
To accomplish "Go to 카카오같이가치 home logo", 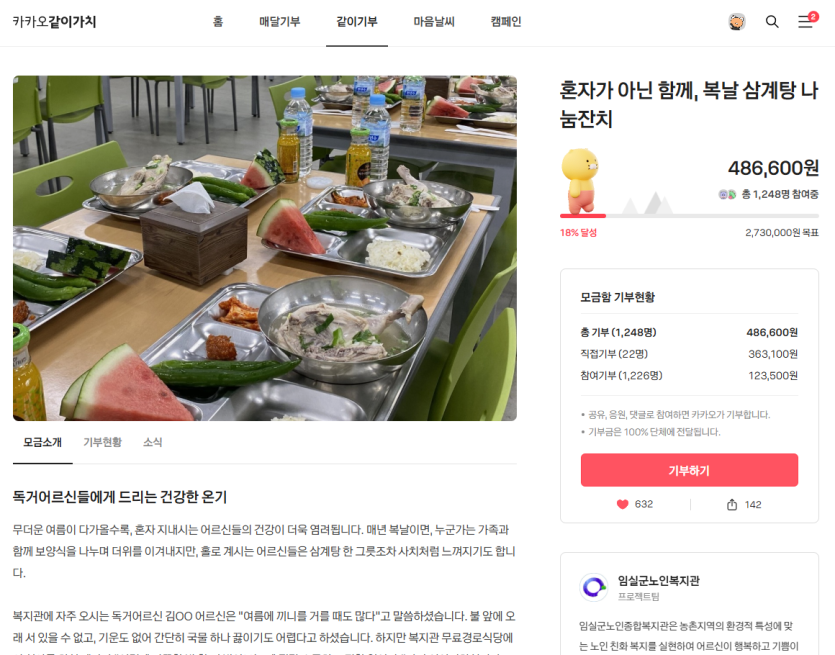I will click(54, 22).
